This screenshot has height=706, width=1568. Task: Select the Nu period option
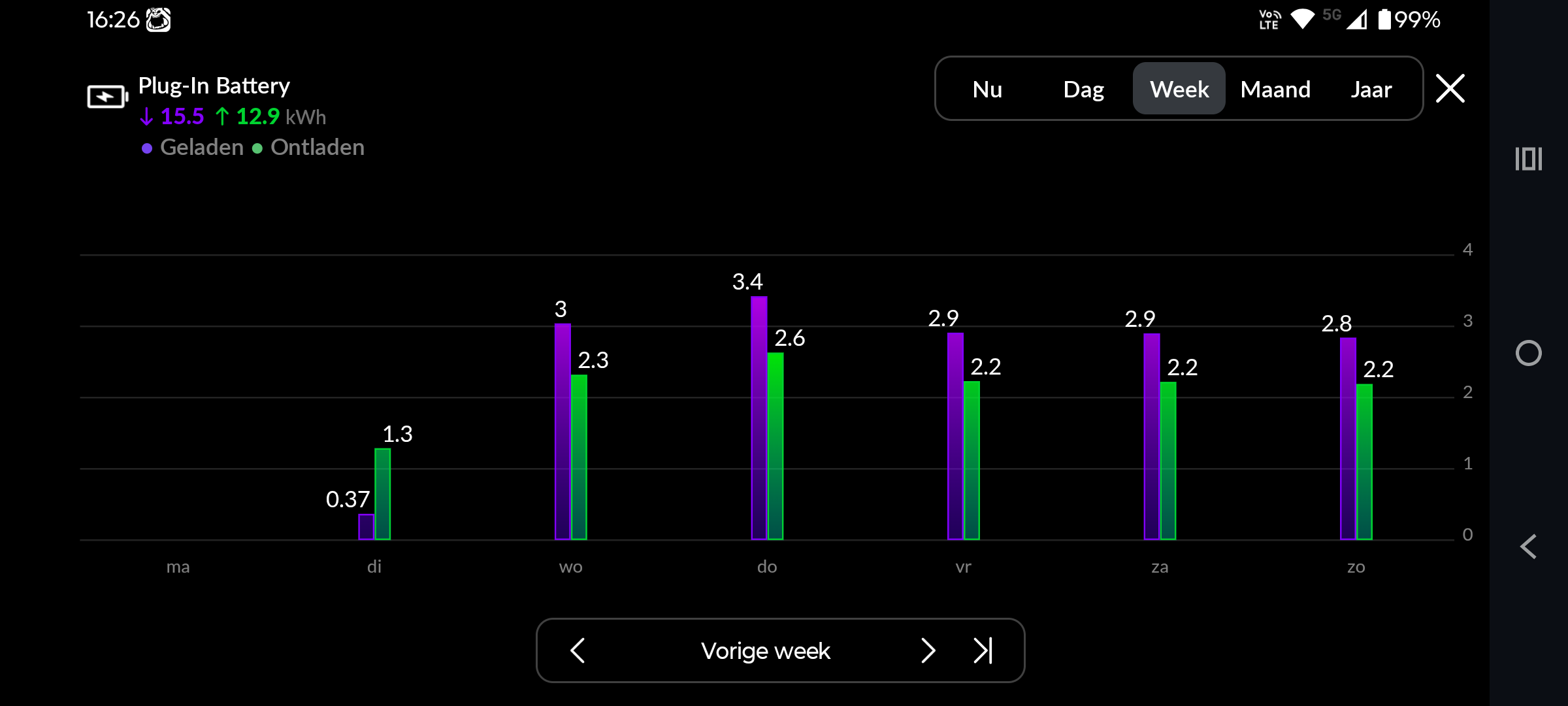click(x=987, y=89)
